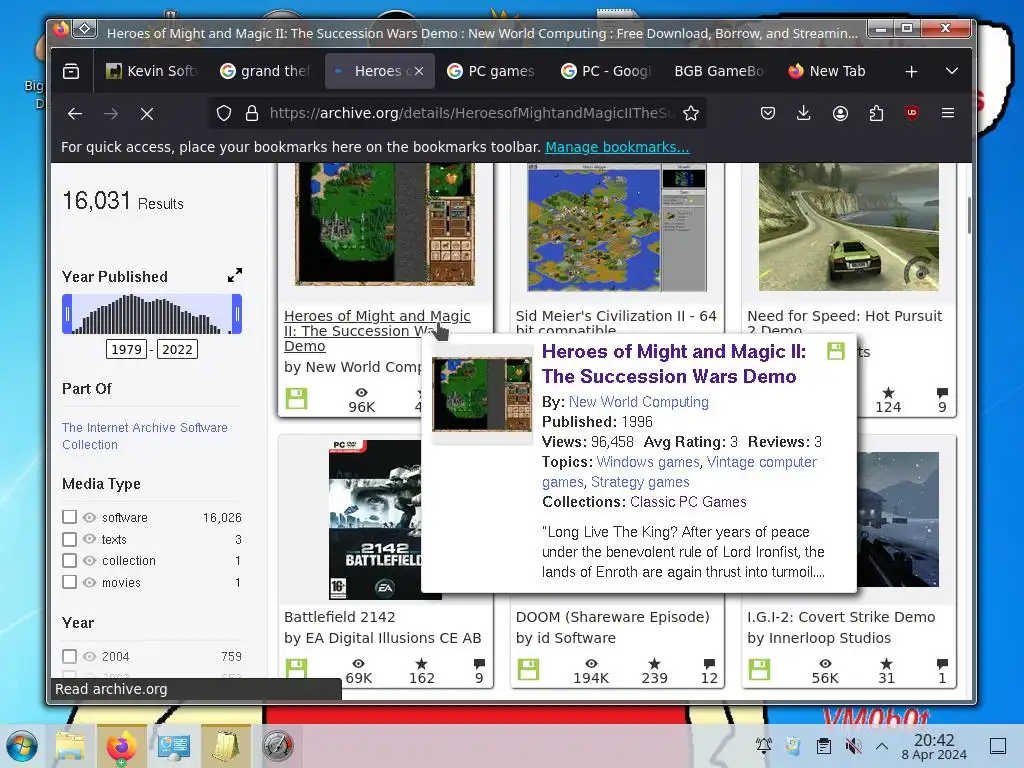Click the address bar URL
The width and height of the screenshot is (1024, 768).
(472, 114)
